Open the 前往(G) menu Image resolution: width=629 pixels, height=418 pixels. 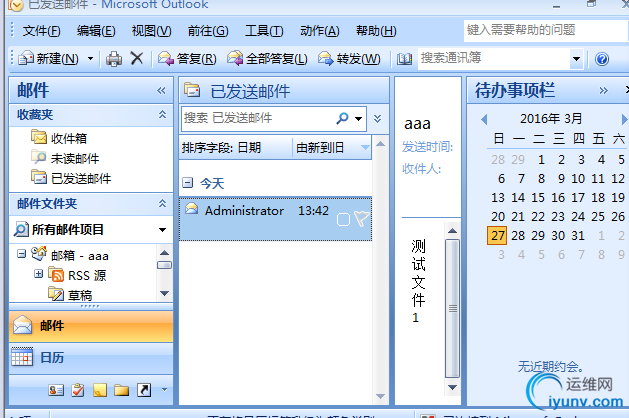coord(208,31)
